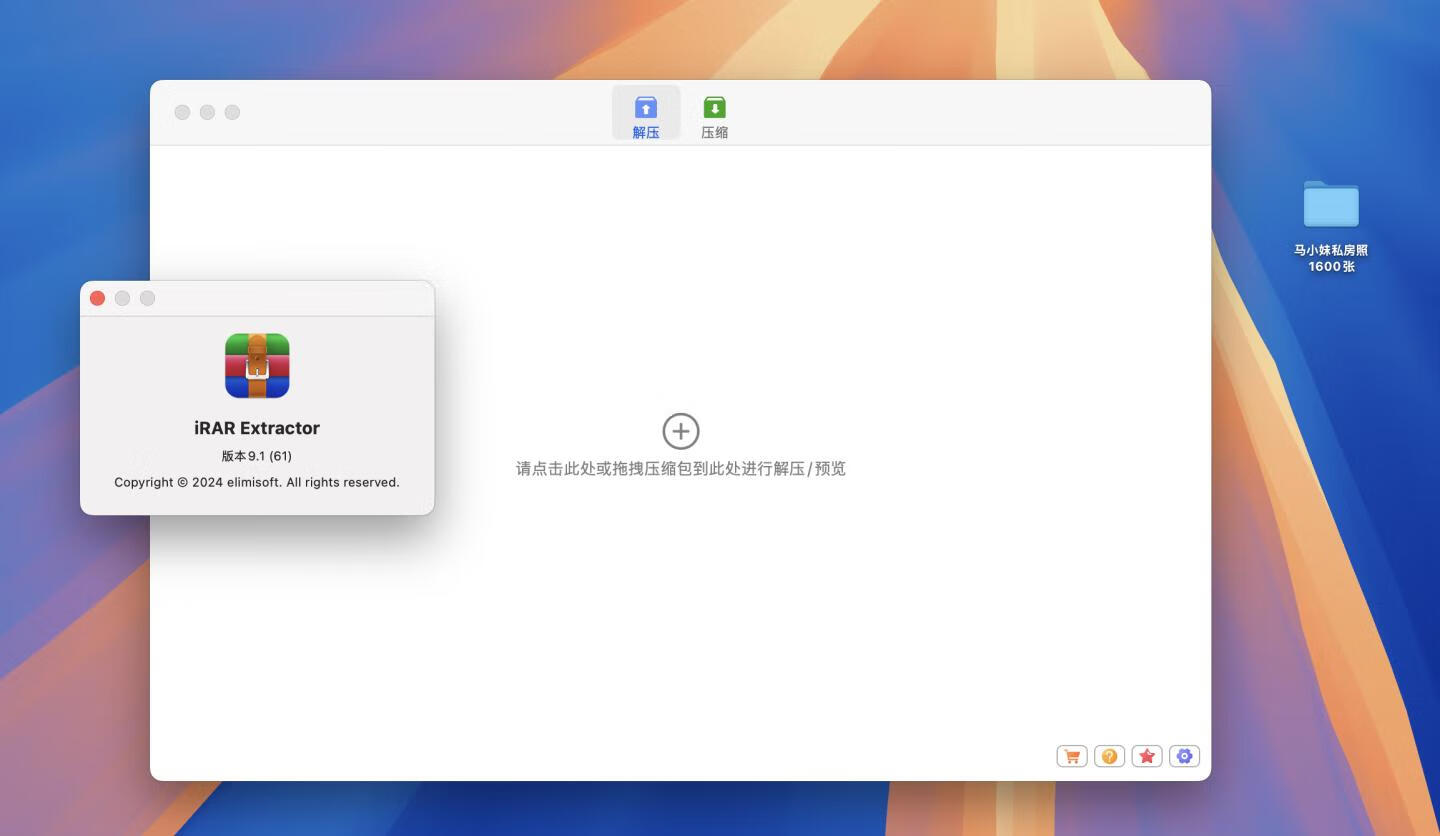Click the iRAR Extractor title text
Image resolution: width=1440 pixels, height=836 pixels.
pos(257,428)
